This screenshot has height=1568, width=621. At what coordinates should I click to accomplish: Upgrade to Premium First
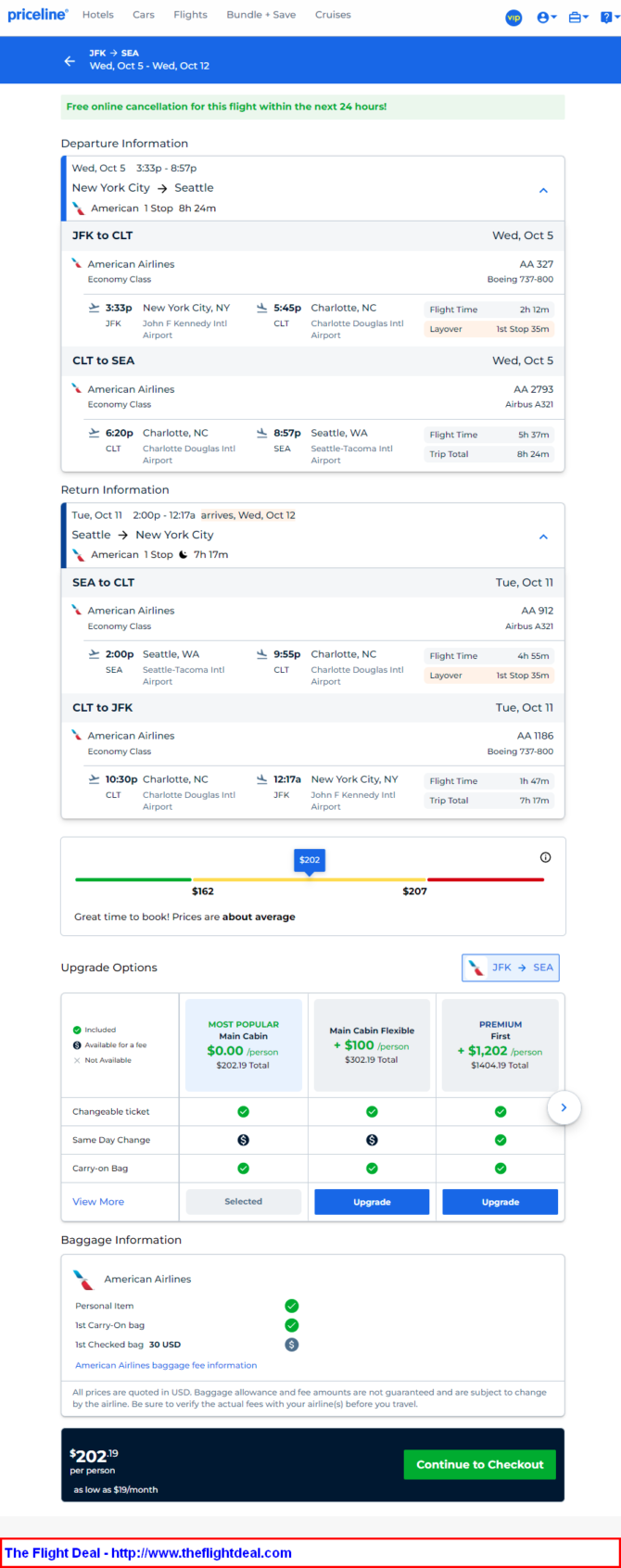[501, 1202]
